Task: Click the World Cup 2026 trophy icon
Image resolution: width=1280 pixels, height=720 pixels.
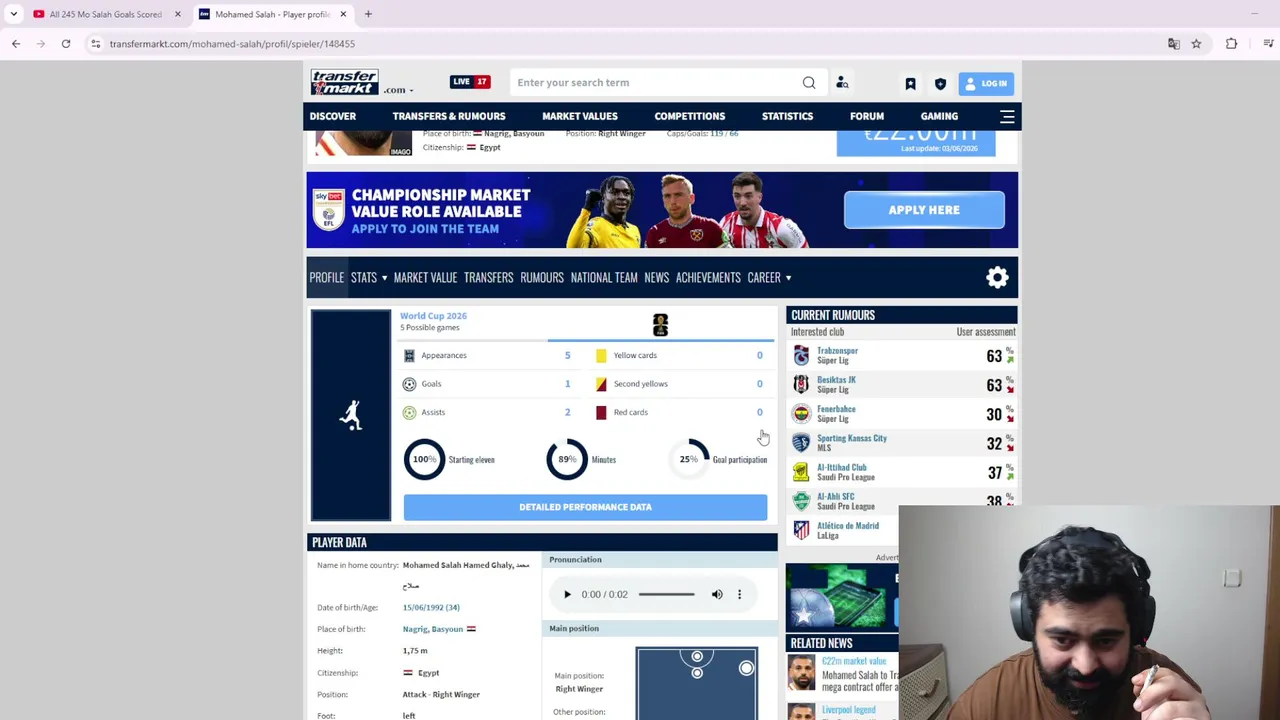Action: pyautogui.click(x=660, y=324)
